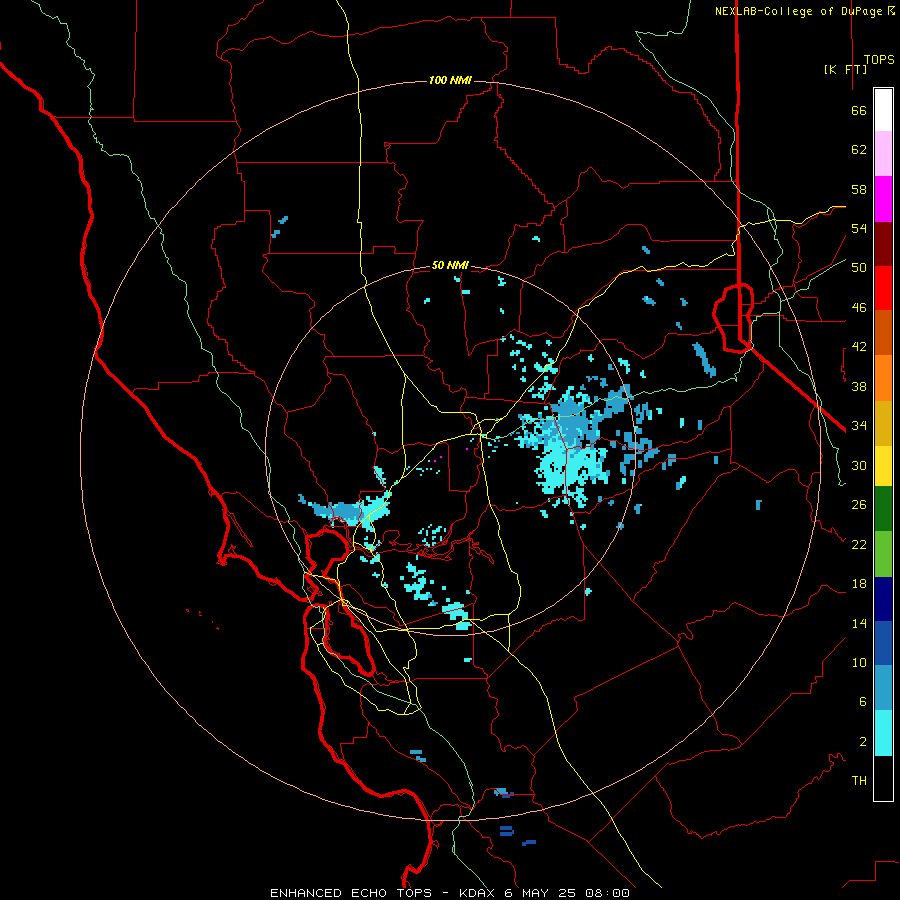Click the legend value '54'

(x=859, y=228)
